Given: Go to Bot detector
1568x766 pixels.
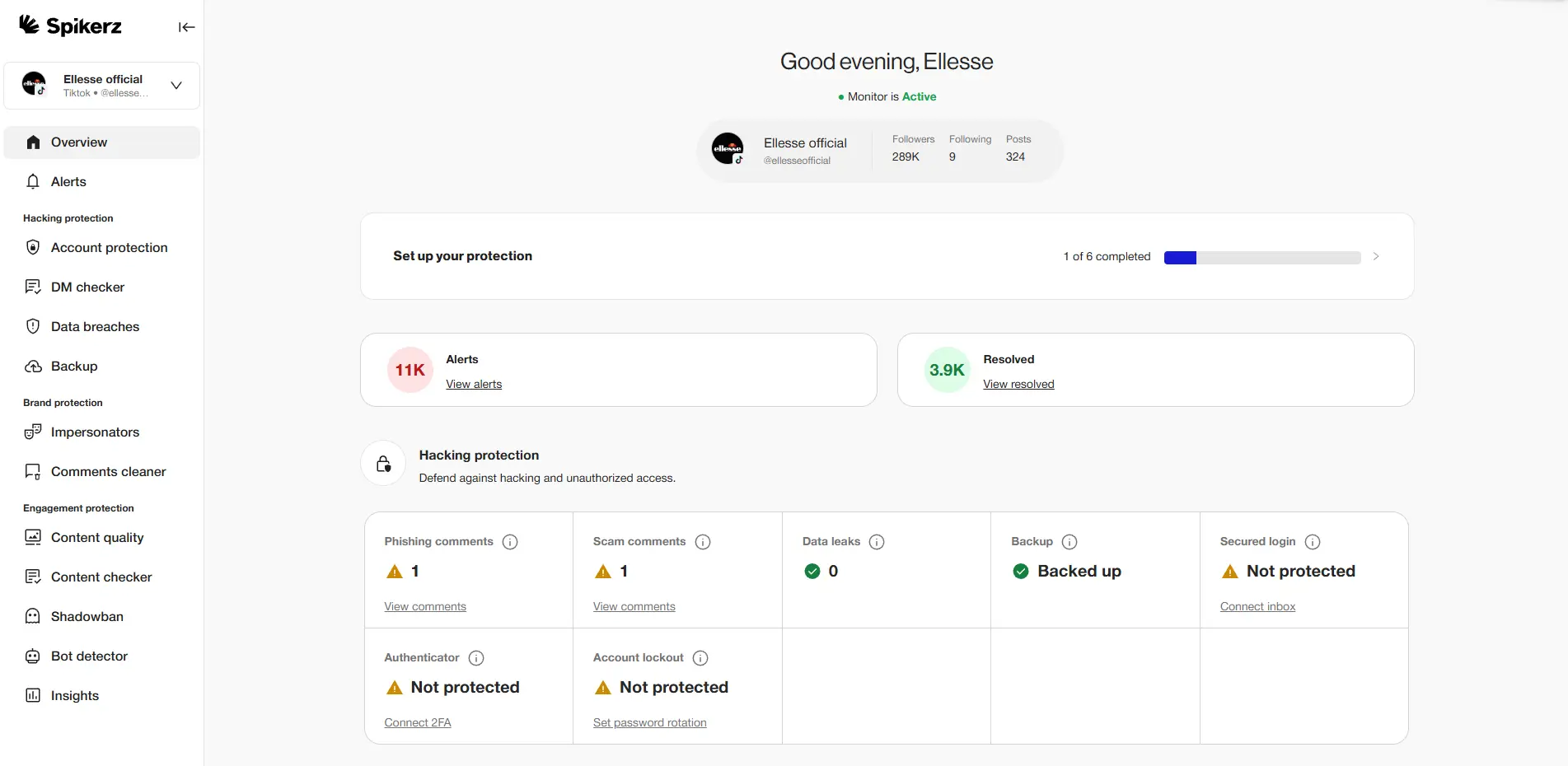Looking at the screenshot, I should click(102, 656).
